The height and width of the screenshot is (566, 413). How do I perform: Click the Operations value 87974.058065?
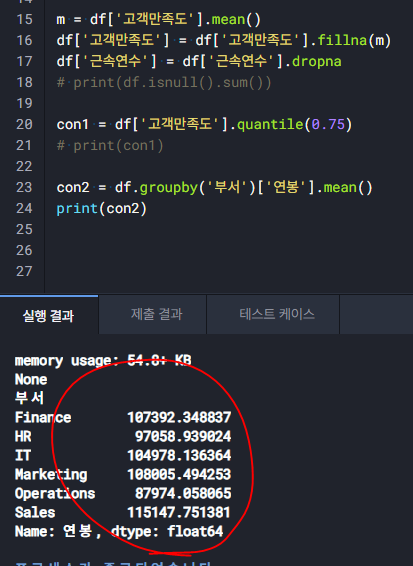(x=183, y=493)
